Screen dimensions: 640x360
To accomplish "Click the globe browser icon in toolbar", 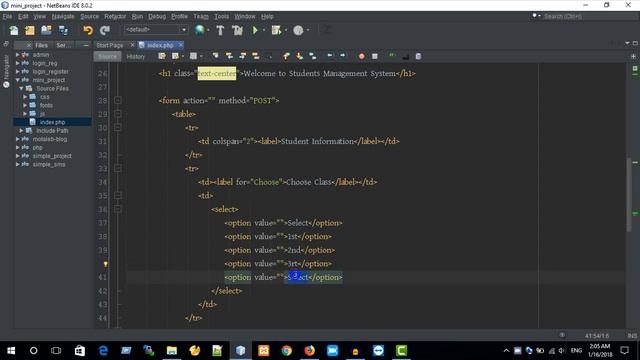I will coord(200,30).
